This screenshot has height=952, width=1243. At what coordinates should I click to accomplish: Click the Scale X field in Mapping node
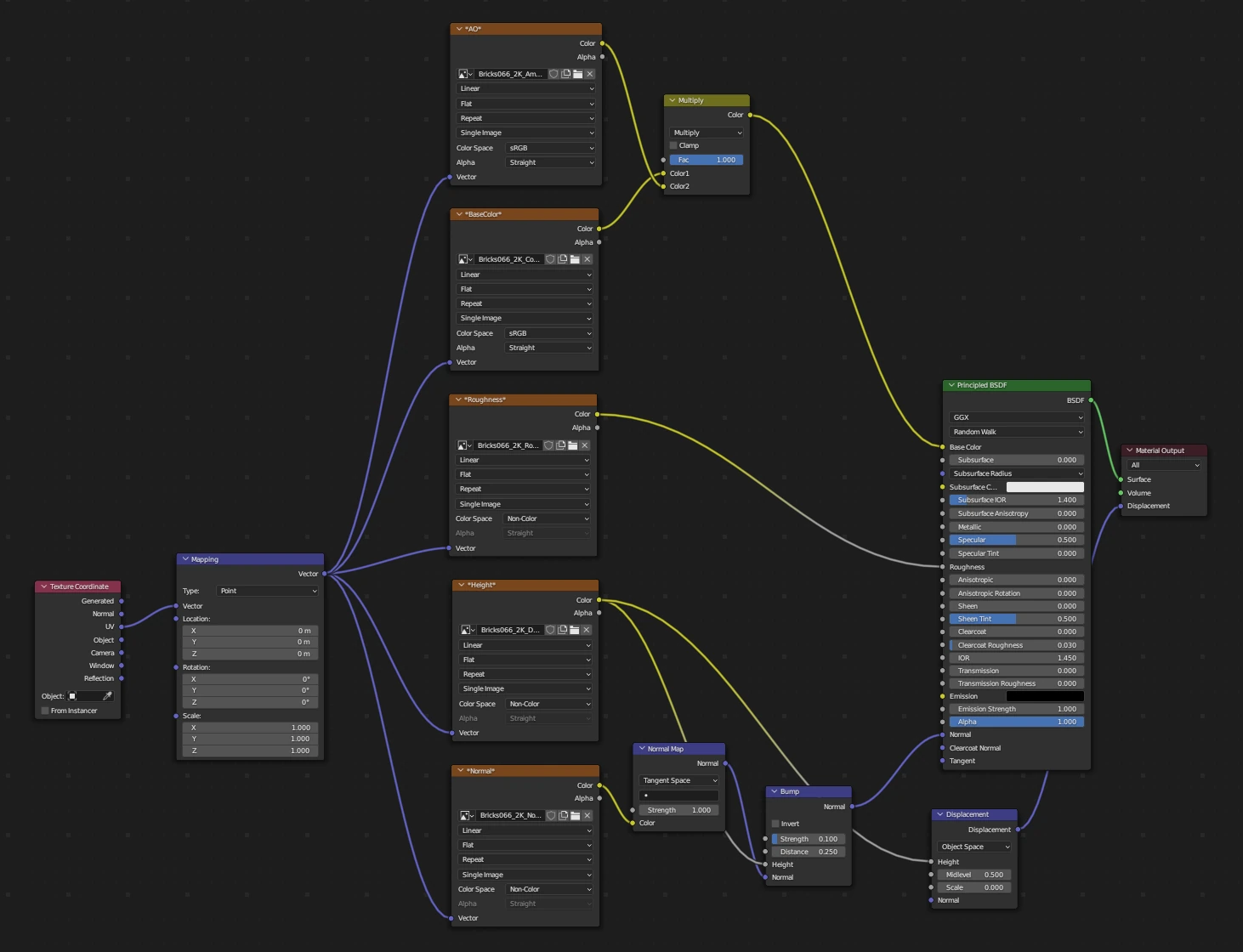(249, 728)
